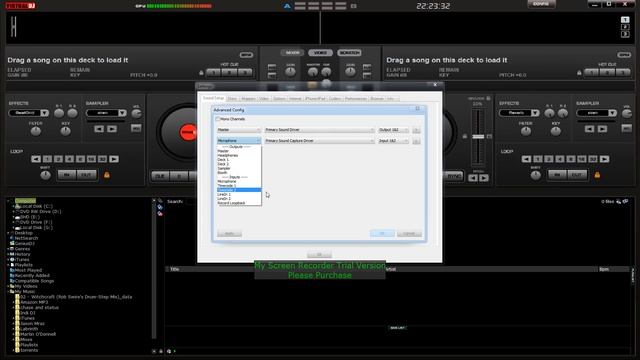This screenshot has height=360, width=640.
Task: Open the CONFIG button in top bar
Action: pyautogui.click(x=541, y=4)
